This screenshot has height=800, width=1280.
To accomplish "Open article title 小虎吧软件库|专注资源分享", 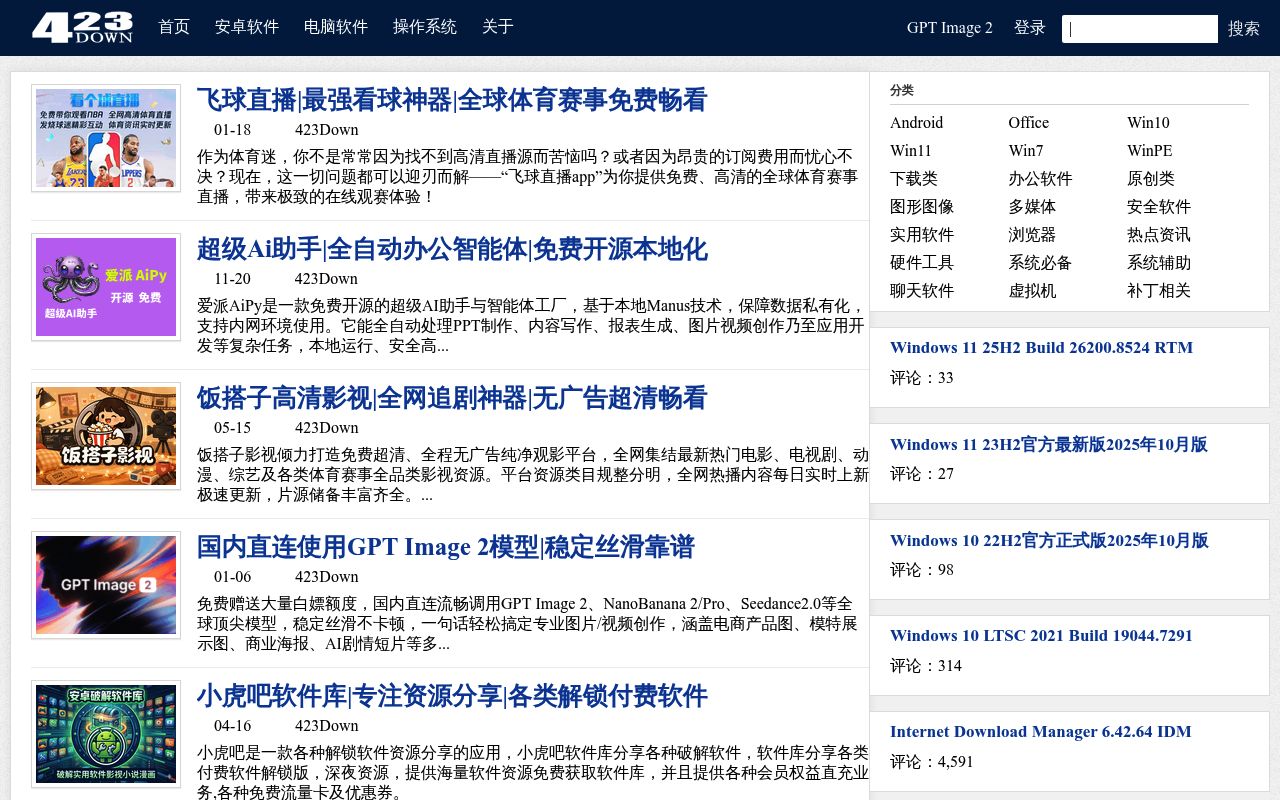I will pyautogui.click(x=452, y=696).
